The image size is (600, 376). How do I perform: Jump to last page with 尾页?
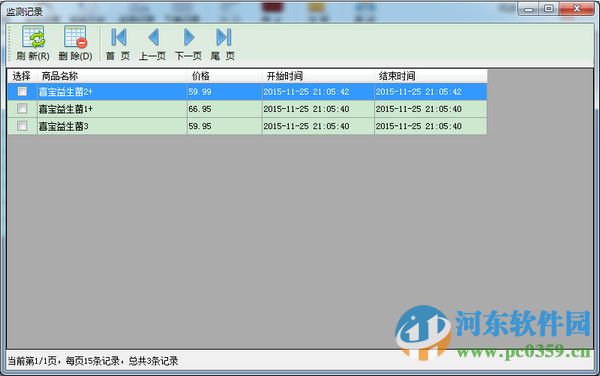(x=223, y=43)
